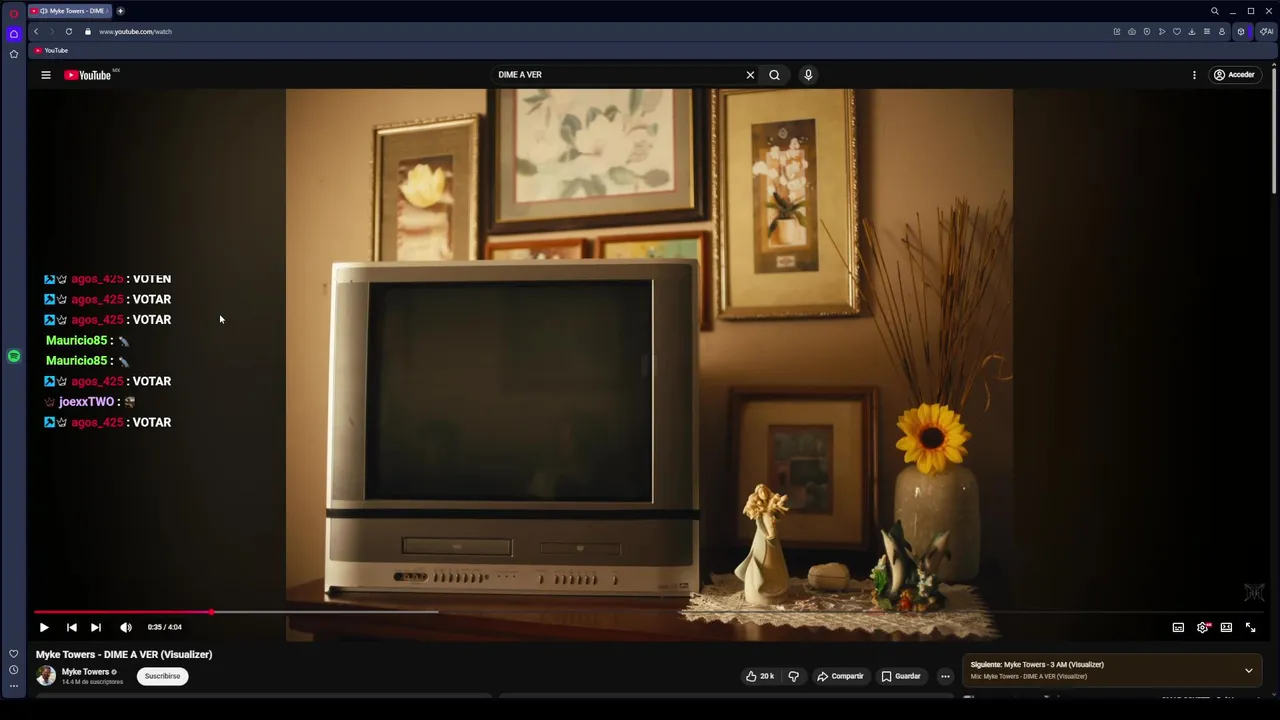
Task: Skip to the next video
Action: [x=96, y=628]
